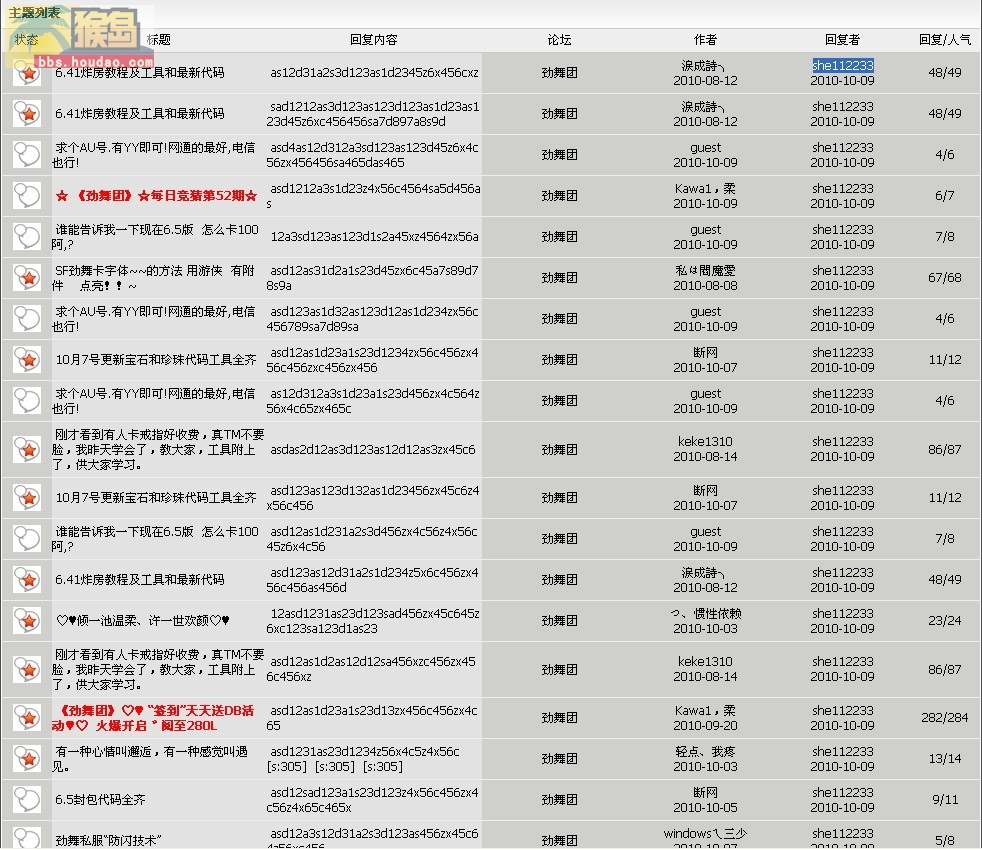Click she112233 replier in the 282/284 row
Viewport: 982px width, 850px height.
842,710
